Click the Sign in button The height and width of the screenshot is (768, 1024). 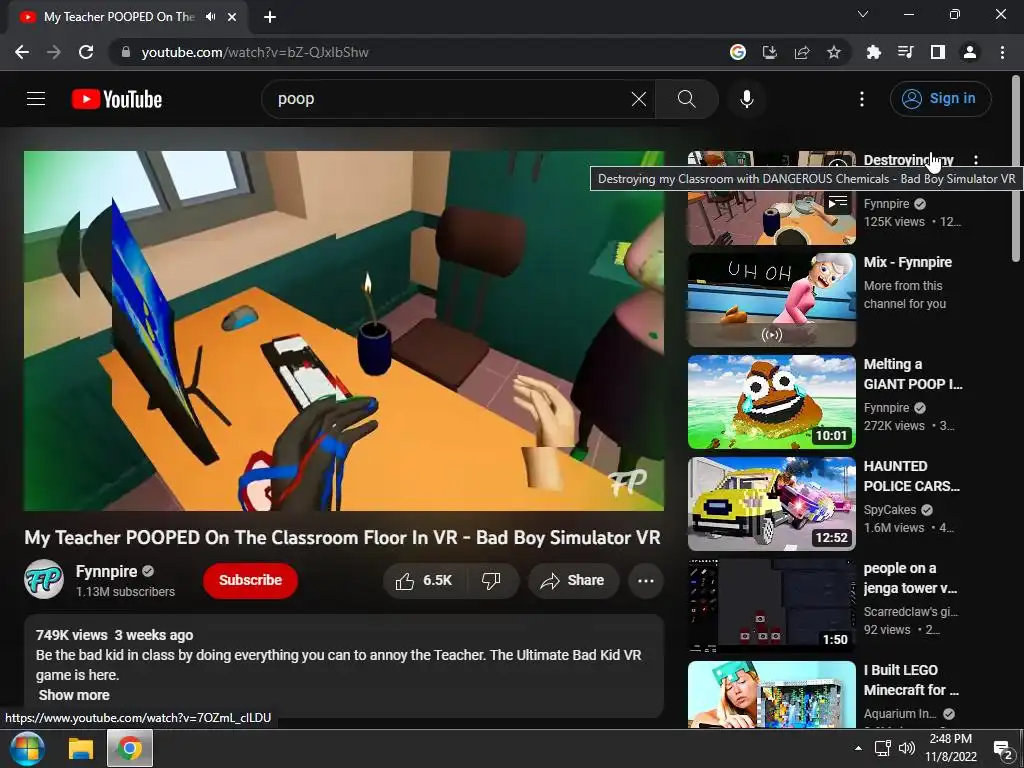940,99
